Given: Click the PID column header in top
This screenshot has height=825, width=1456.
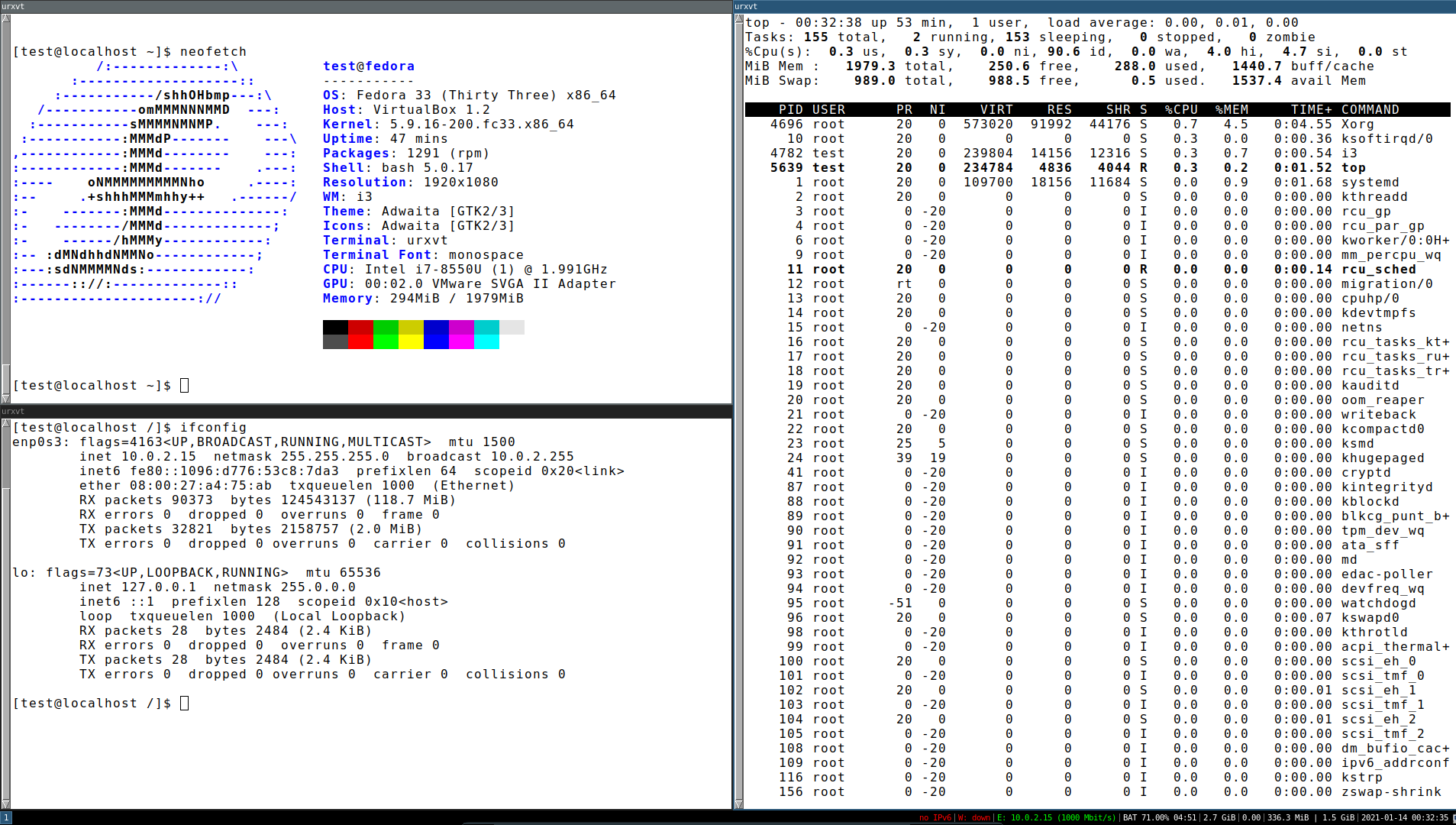Looking at the screenshot, I should pyautogui.click(x=791, y=110).
